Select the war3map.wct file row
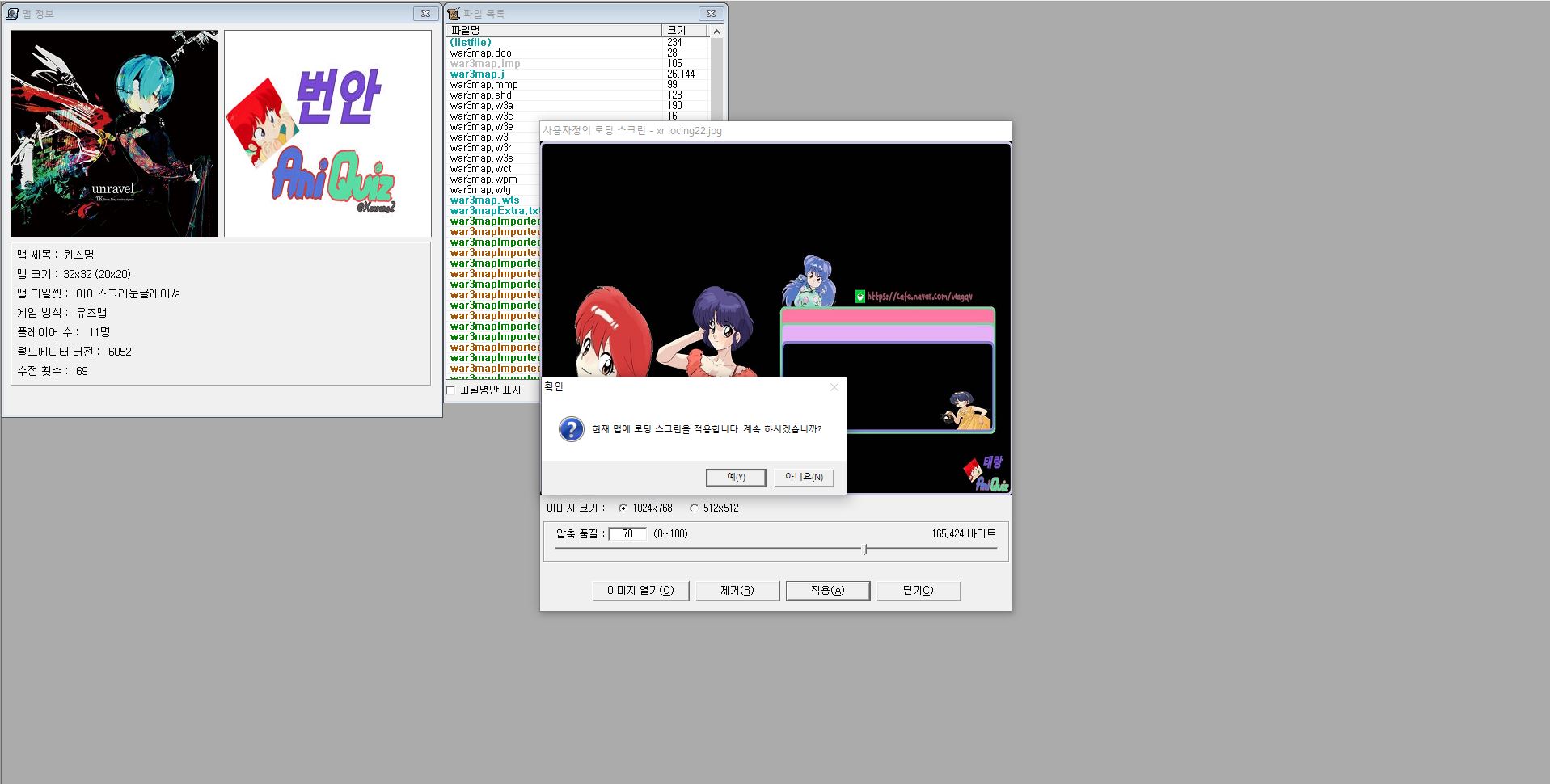The height and width of the screenshot is (784, 1550). (493, 169)
